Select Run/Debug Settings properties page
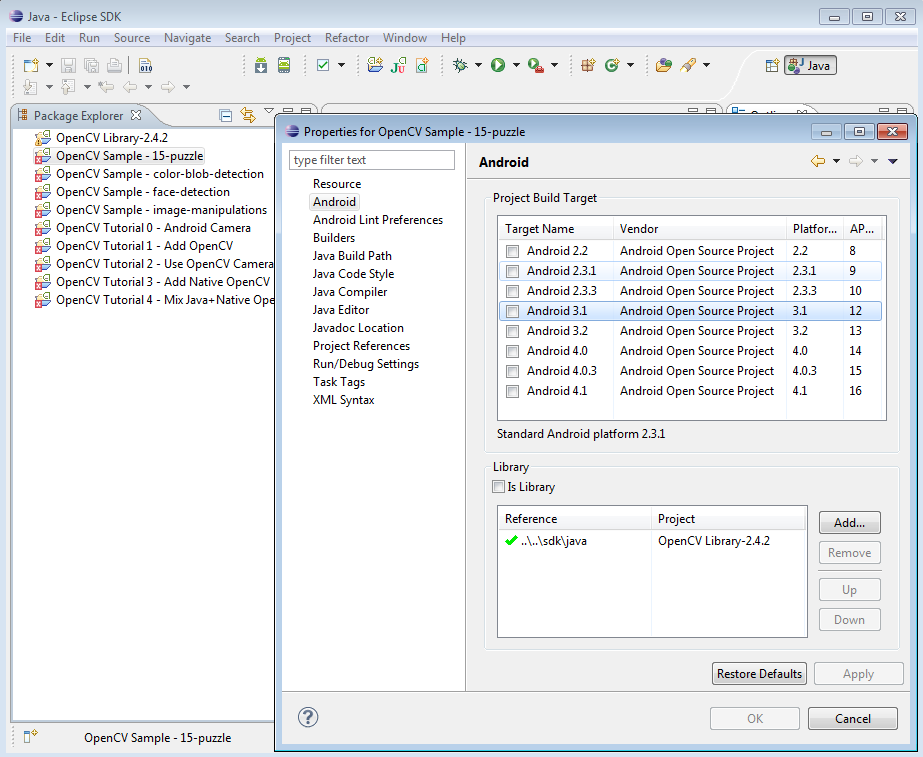 366,364
